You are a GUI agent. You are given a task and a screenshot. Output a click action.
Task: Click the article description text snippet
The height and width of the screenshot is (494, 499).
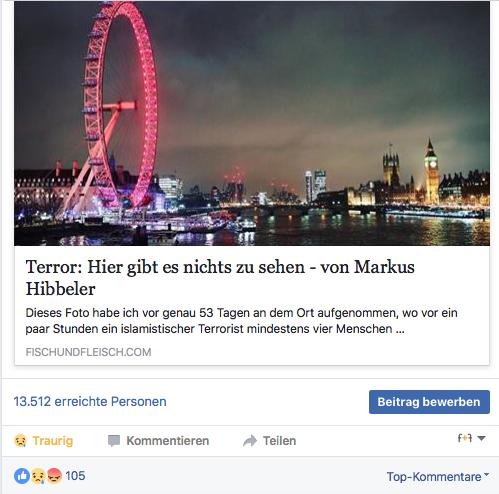242,321
